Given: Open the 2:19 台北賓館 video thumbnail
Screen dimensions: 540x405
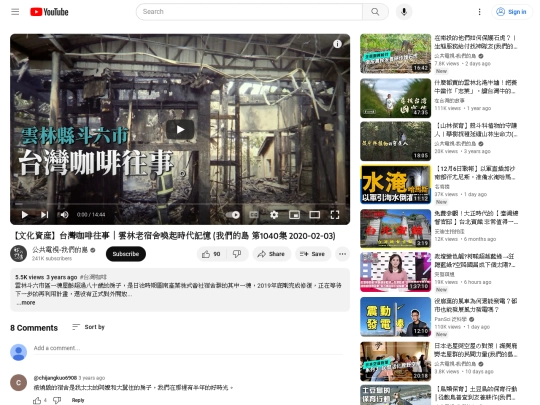Looking at the screenshot, I should [395, 229].
